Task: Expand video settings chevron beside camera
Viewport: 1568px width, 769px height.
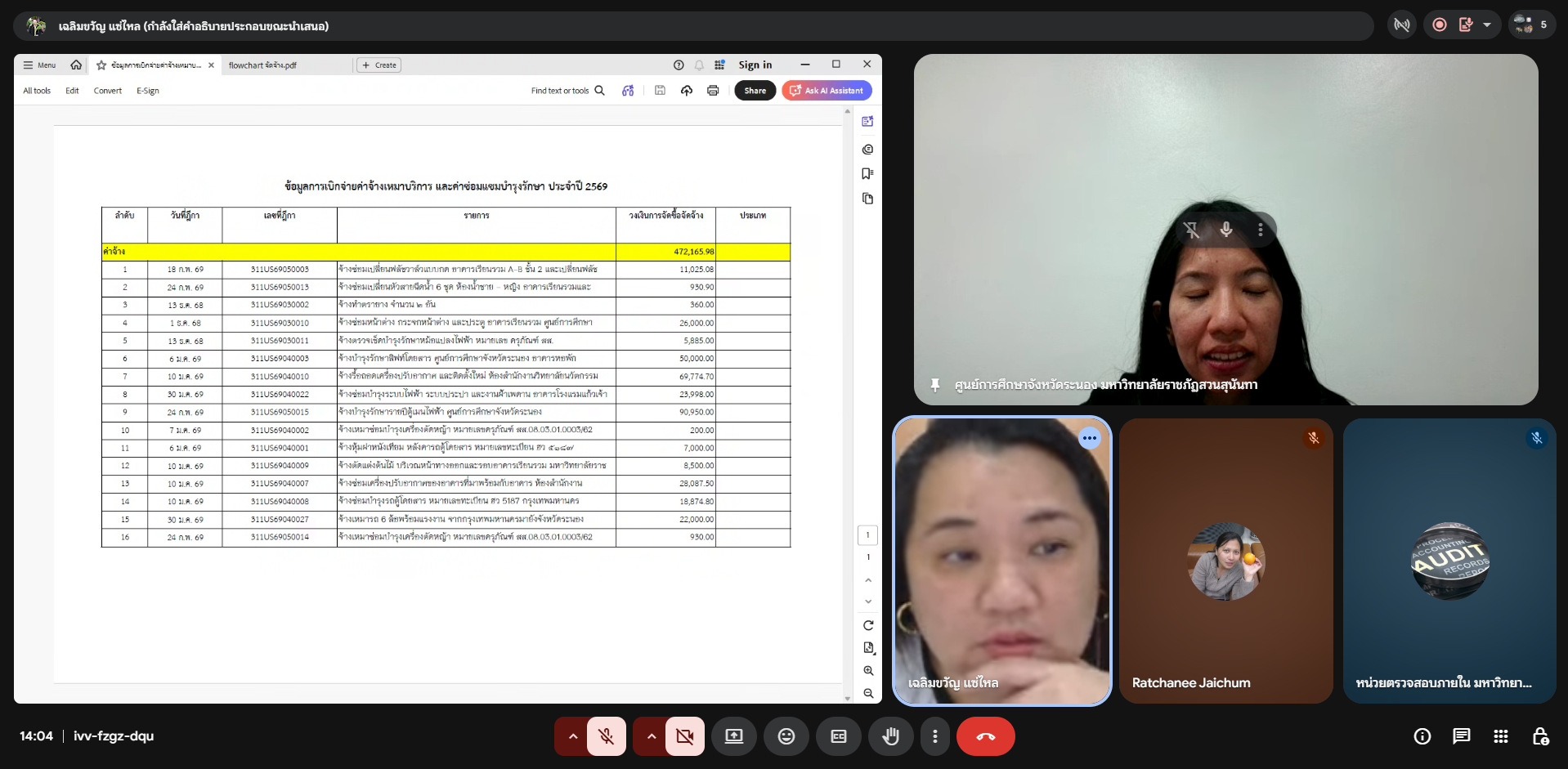Action: tap(652, 736)
